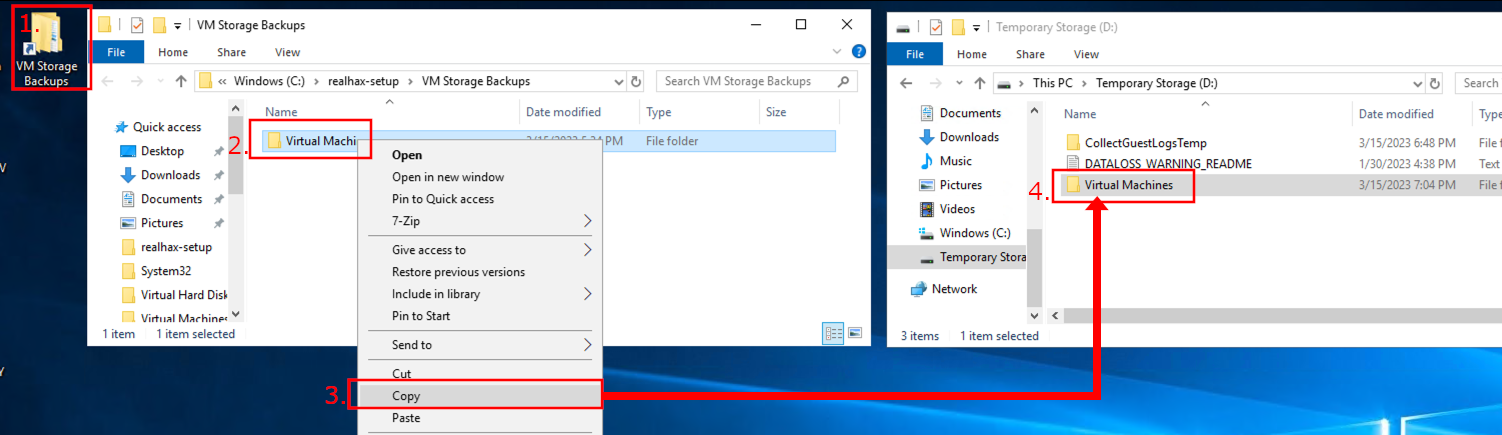The image size is (1502, 435).
Task: Click the help icon in VM Storage Backups window
Action: click(858, 52)
